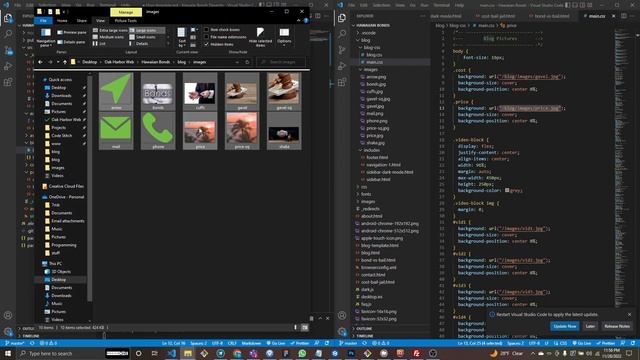The height and width of the screenshot is (360, 640).
Task: Open Release Notes from update notification
Action: (x=617, y=326)
